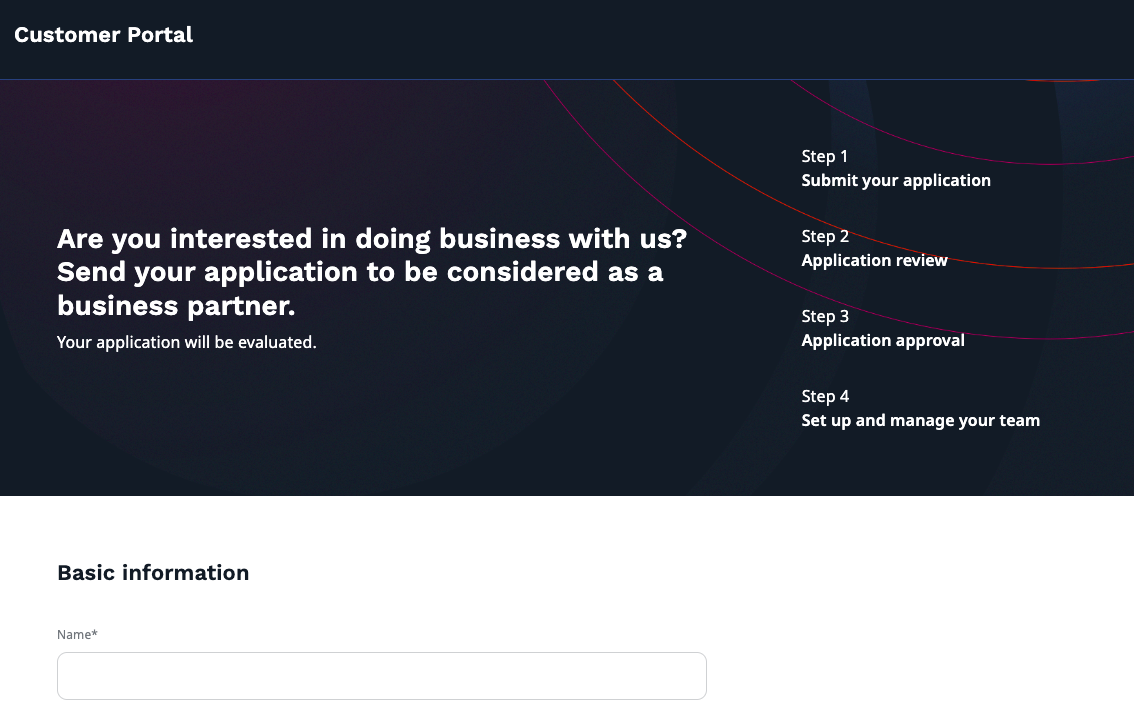This screenshot has height=710, width=1134.
Task: Select the Step 2 label
Action: click(x=824, y=236)
